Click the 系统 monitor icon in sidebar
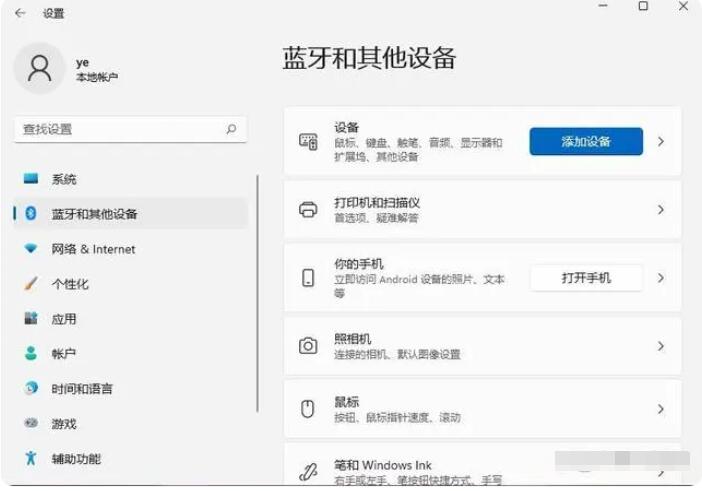Viewport: 702px width, 491px height. 31,179
